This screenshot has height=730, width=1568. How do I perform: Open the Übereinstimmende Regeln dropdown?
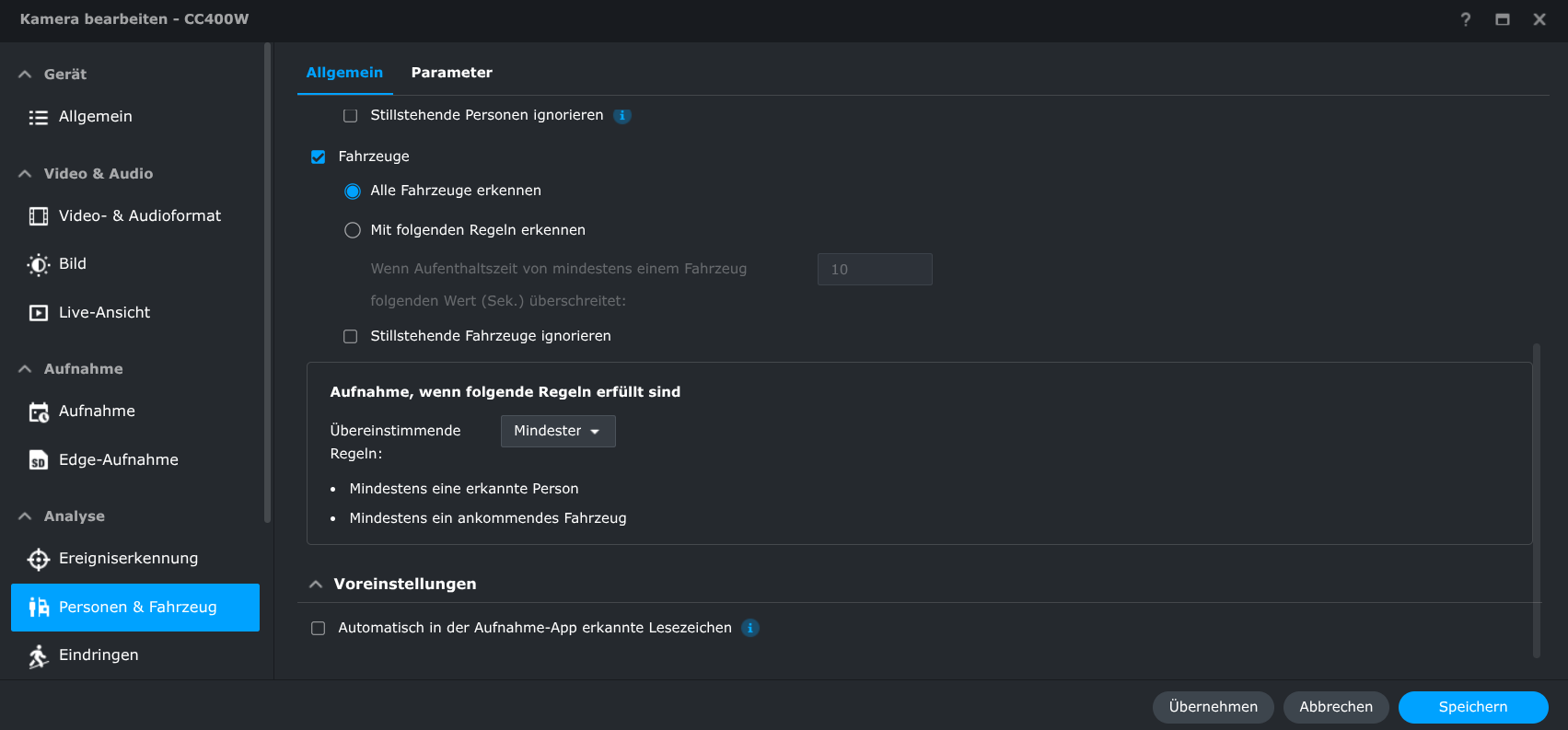pos(558,432)
